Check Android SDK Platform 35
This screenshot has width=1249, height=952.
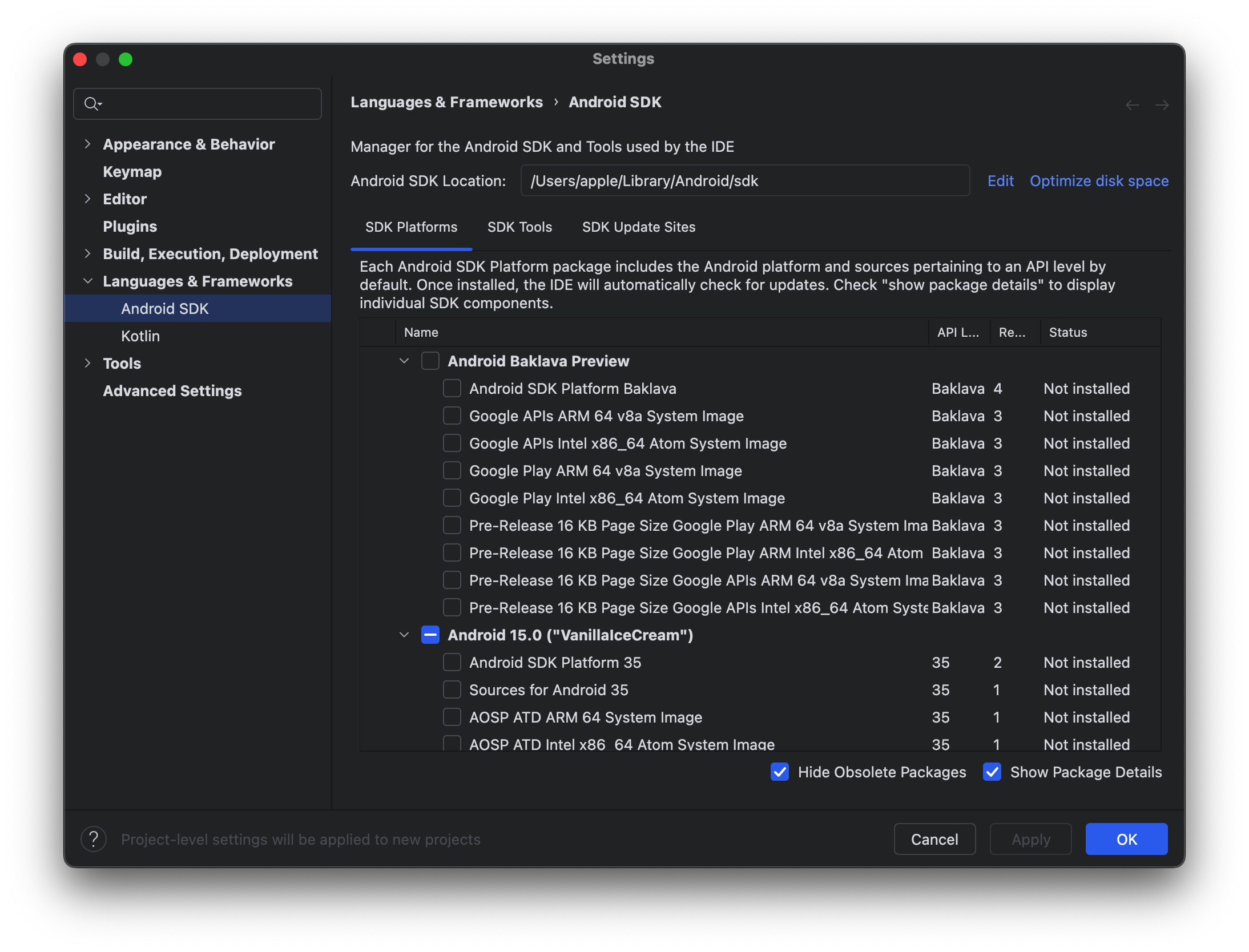(452, 663)
